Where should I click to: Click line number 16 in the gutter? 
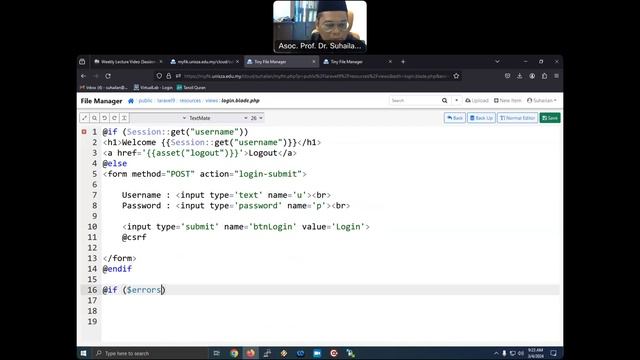click(92, 290)
